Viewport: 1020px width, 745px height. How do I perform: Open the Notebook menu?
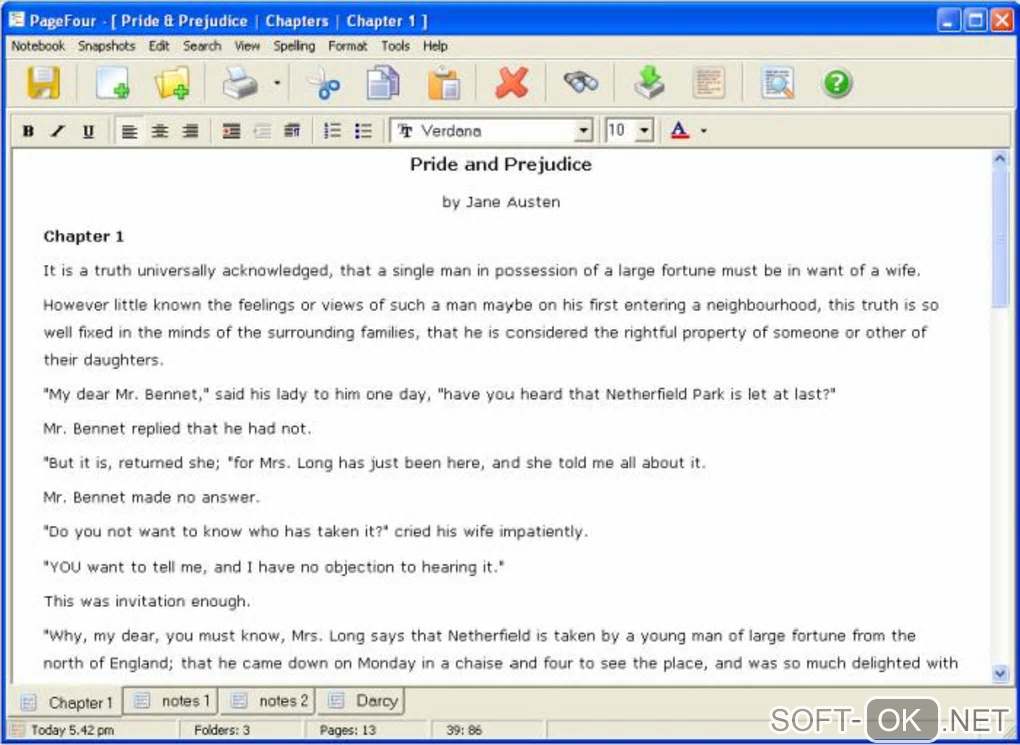tap(38, 46)
